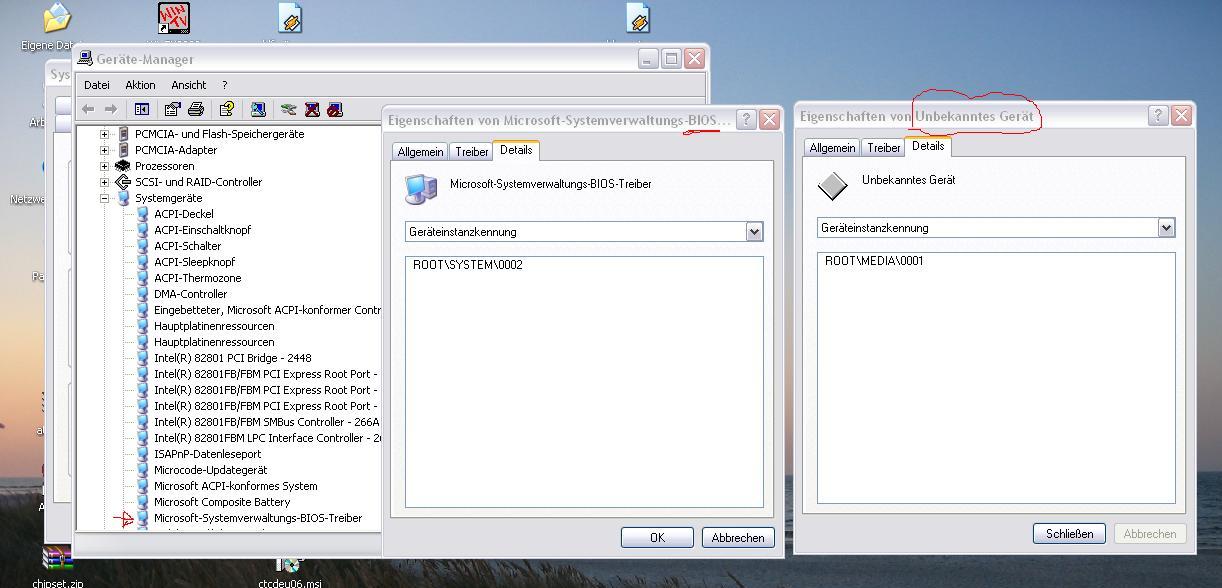The height and width of the screenshot is (588, 1222).
Task: Expand the Prozessoren tree node
Action: pyautogui.click(x=104, y=166)
